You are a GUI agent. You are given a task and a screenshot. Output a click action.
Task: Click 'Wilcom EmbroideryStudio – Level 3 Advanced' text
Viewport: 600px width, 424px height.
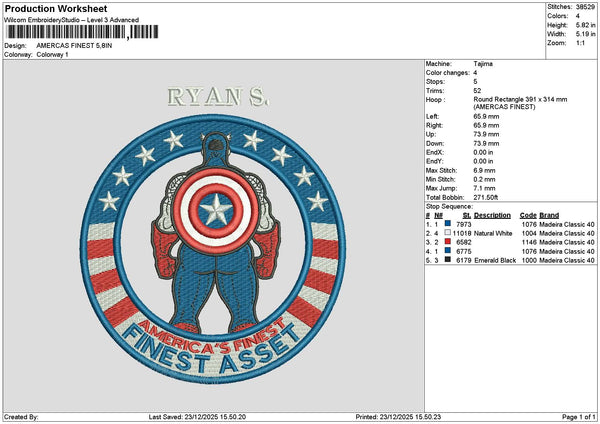[72, 20]
